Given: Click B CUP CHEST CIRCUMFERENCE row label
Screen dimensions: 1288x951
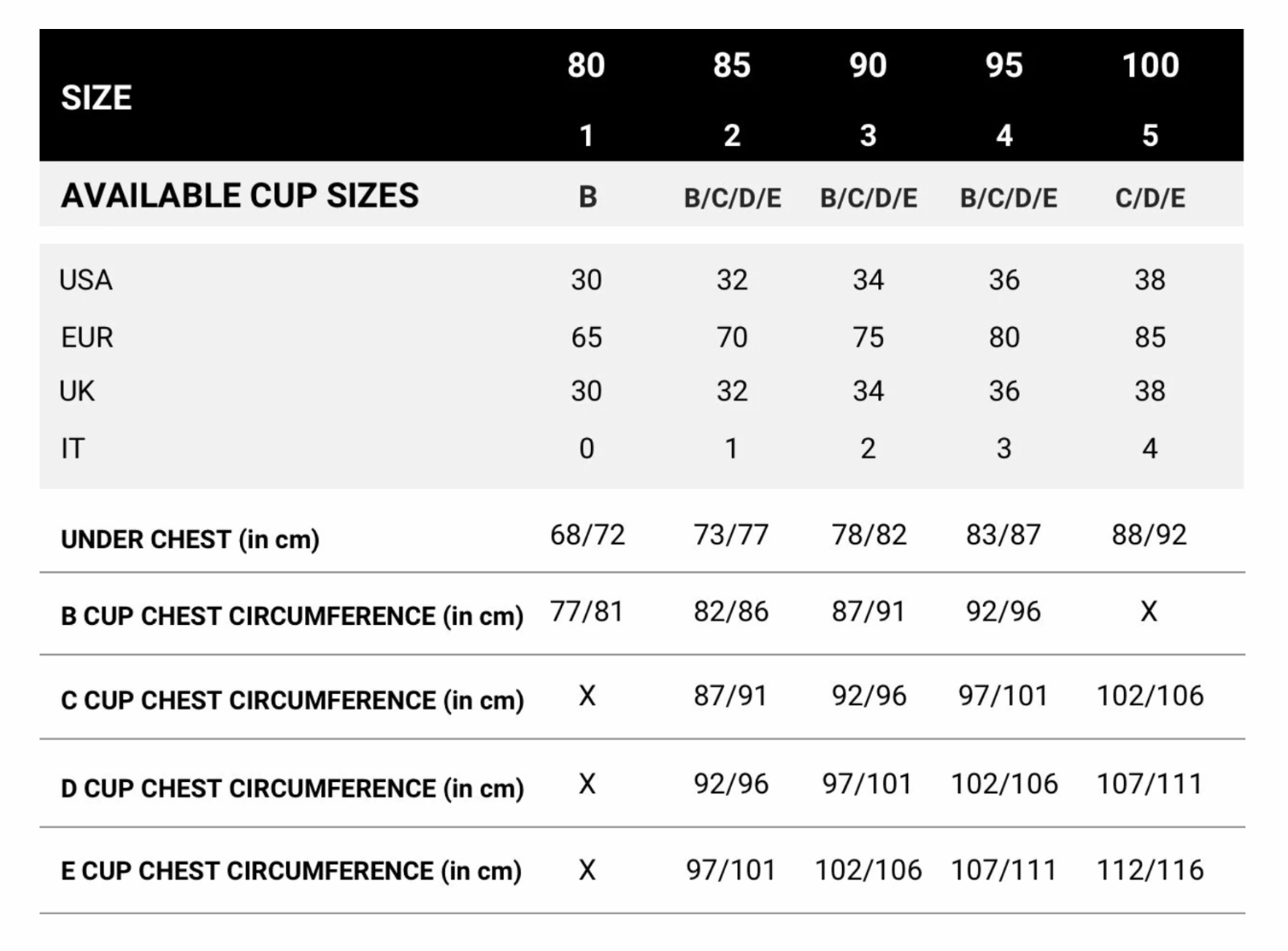Looking at the screenshot, I should (x=292, y=616).
